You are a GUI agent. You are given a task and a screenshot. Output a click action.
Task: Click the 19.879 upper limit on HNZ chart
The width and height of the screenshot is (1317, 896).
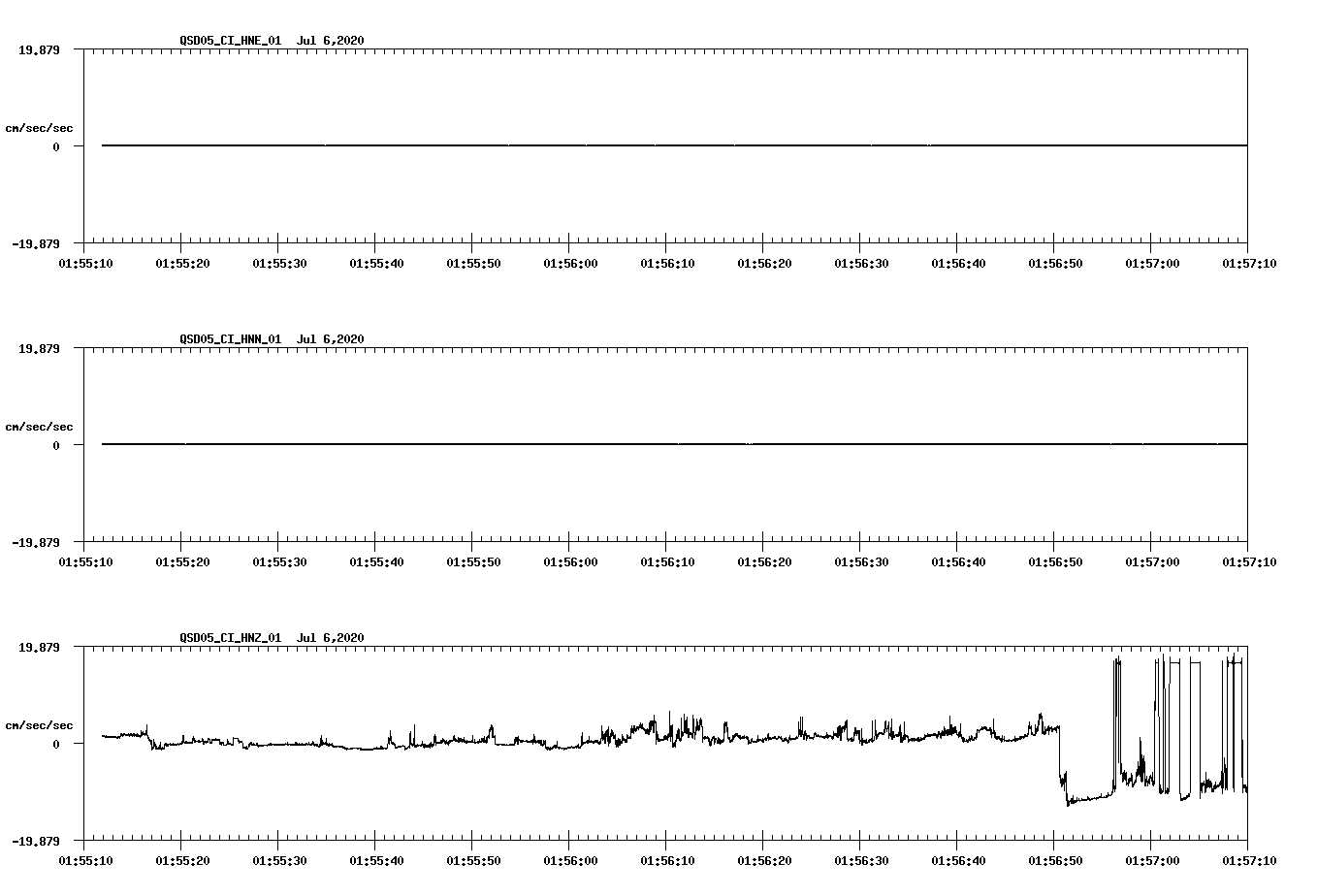tap(39, 647)
